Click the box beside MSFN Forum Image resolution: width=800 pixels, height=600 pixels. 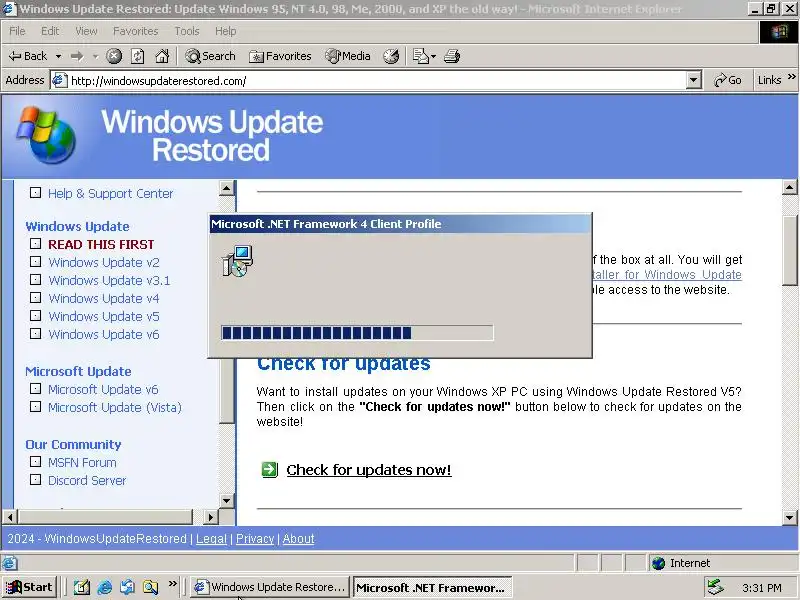click(x=35, y=462)
